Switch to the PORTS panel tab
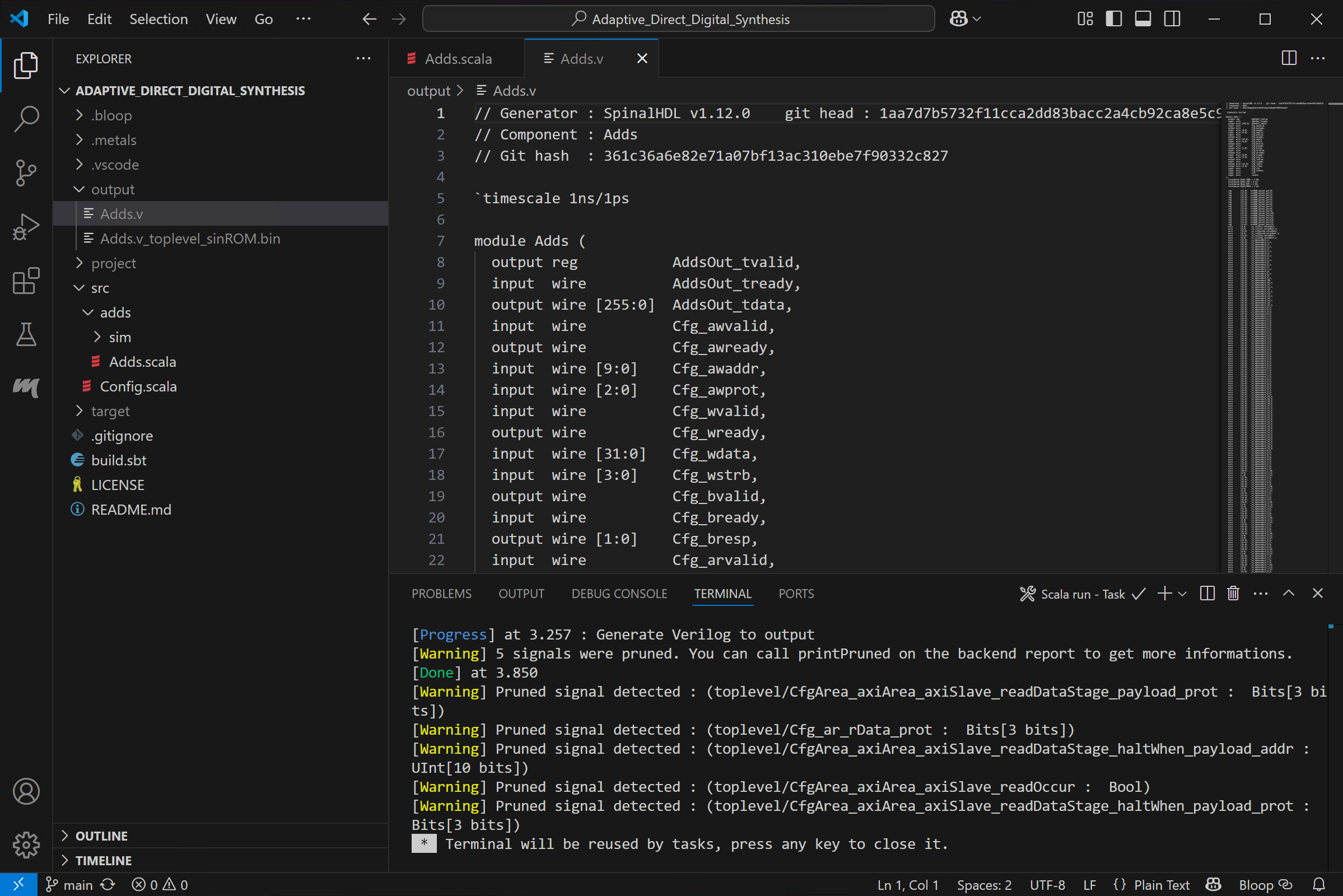 796,594
